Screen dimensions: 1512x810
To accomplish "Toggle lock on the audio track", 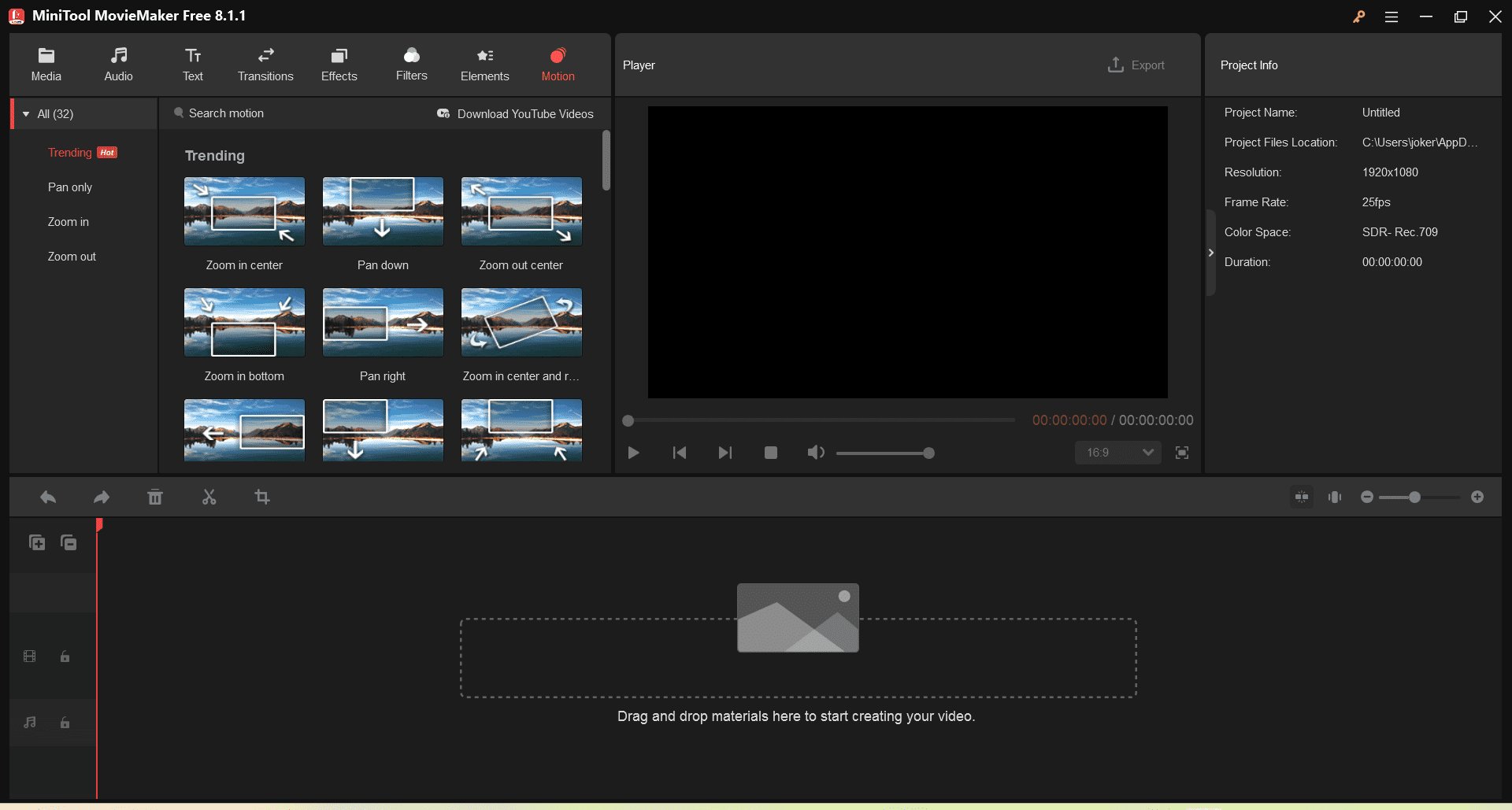I will click(65, 723).
